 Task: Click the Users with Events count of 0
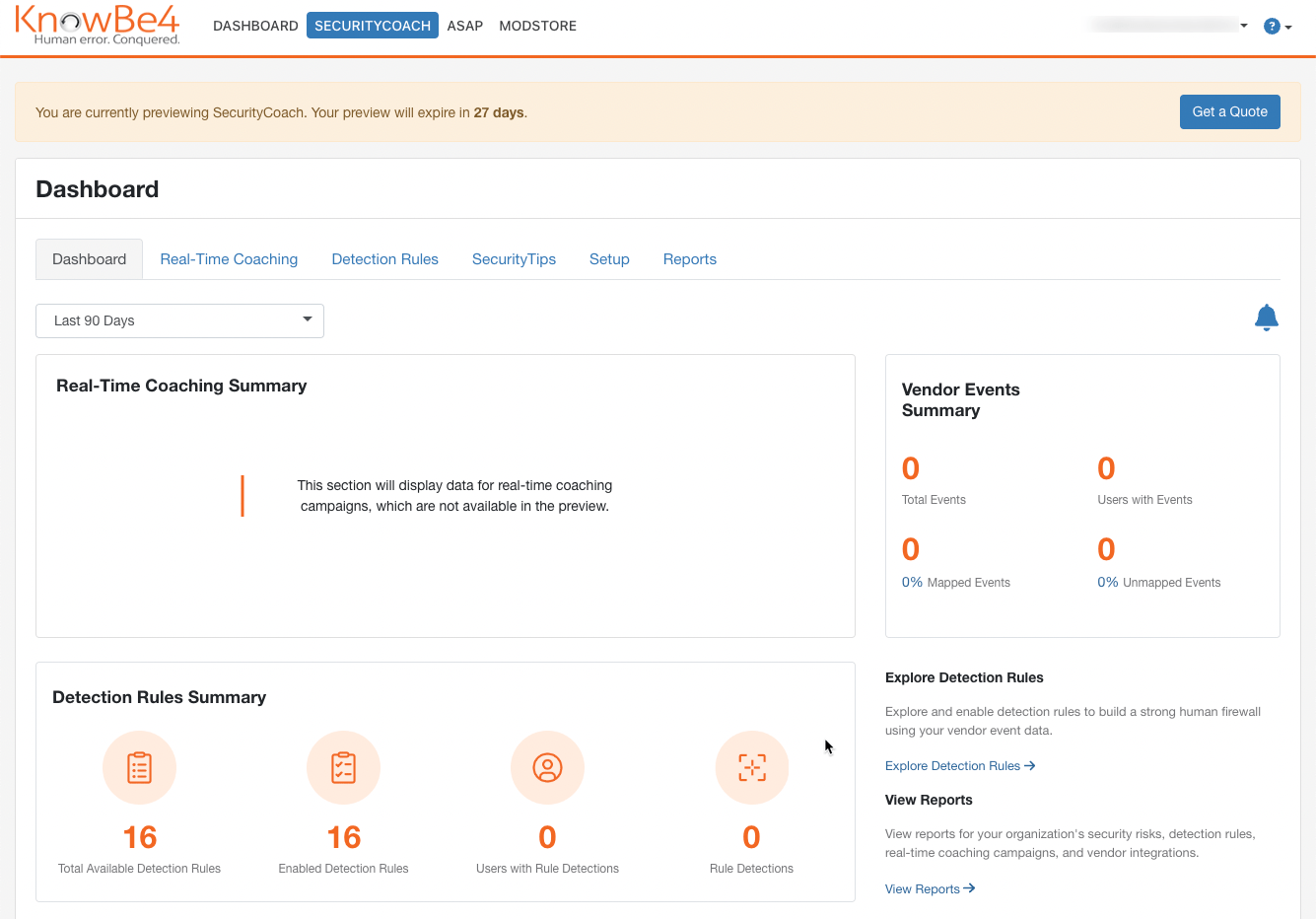pyautogui.click(x=1107, y=468)
